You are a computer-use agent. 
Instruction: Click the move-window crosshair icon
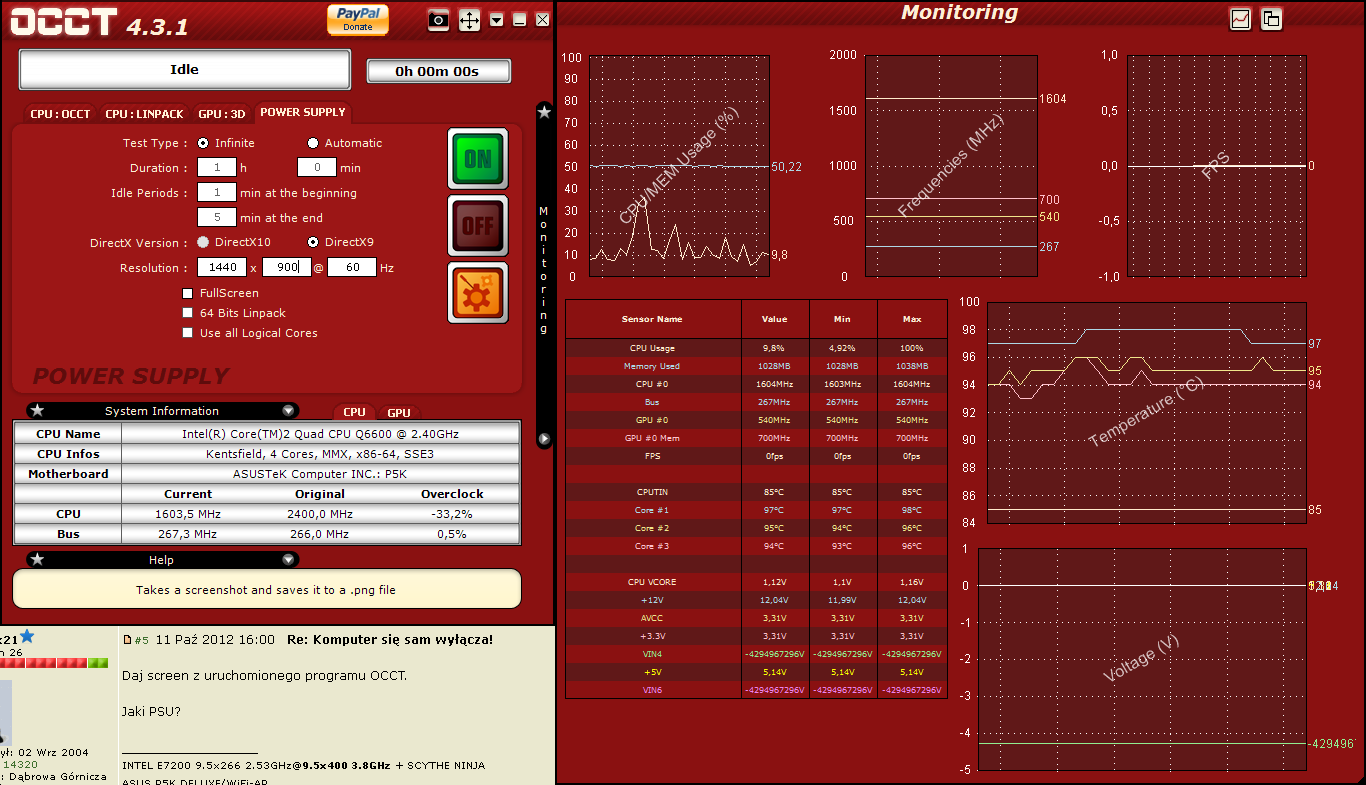(469, 20)
